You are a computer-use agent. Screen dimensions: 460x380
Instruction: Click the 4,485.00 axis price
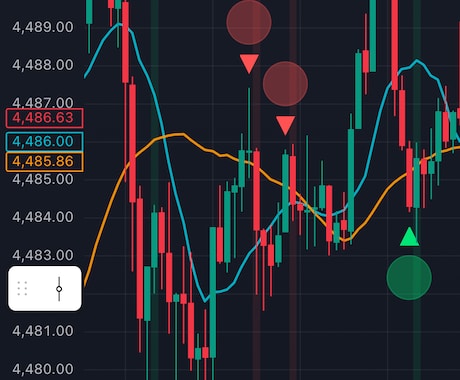(43, 179)
